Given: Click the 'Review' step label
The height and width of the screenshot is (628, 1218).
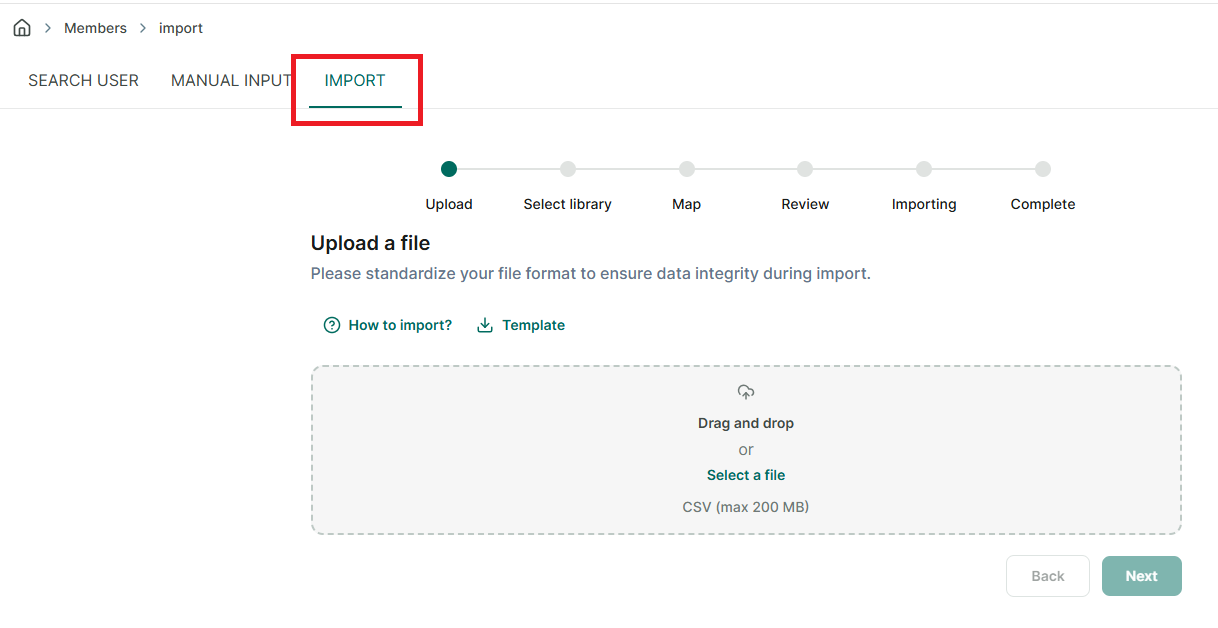Looking at the screenshot, I should [x=805, y=204].
